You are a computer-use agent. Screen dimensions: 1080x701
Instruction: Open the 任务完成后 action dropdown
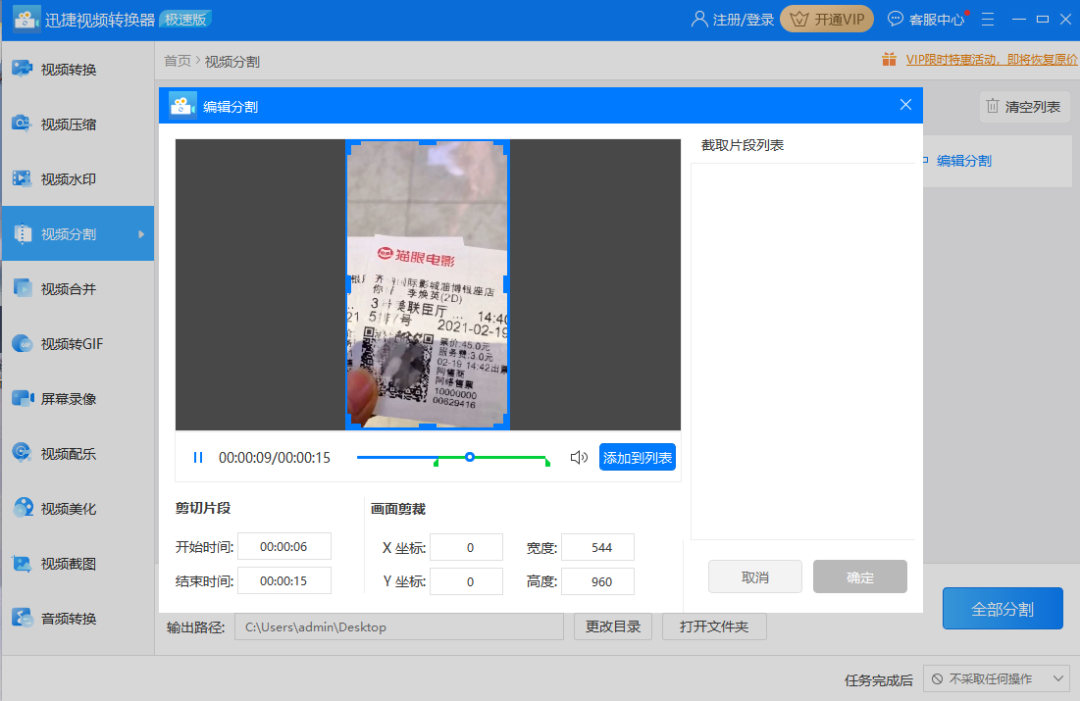tap(996, 679)
